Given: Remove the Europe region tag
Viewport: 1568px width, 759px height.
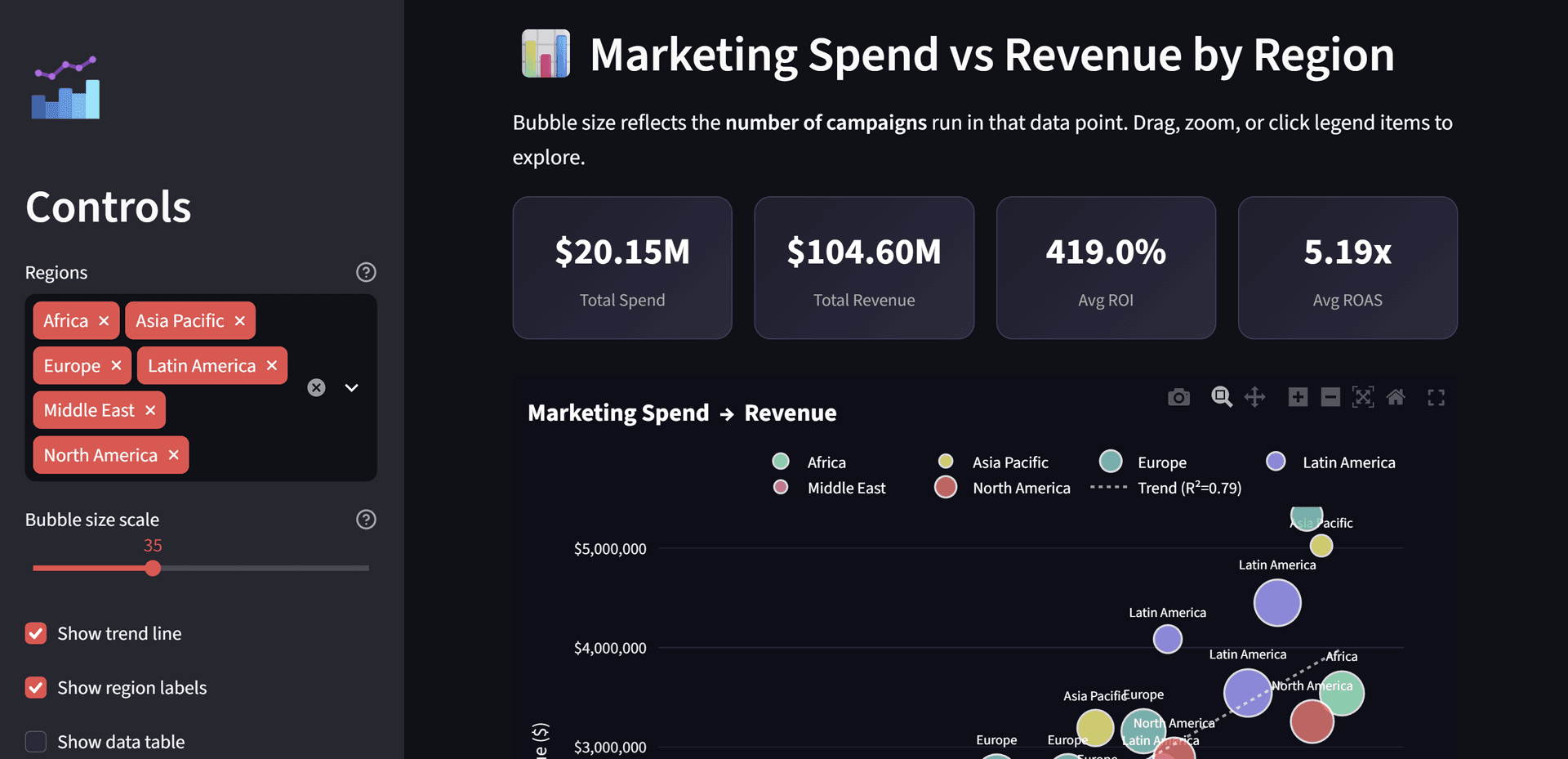Looking at the screenshot, I should (x=116, y=365).
